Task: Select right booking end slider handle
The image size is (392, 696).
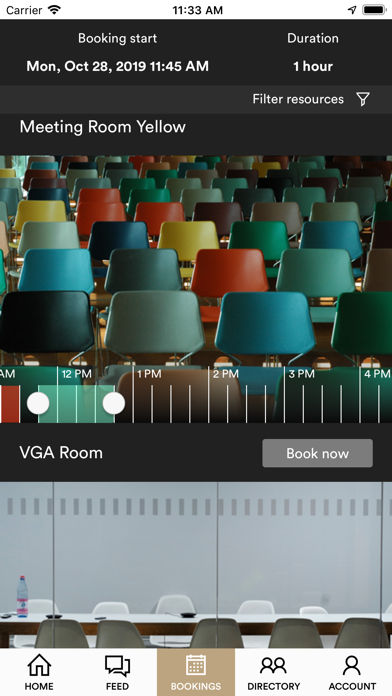Action: tap(114, 403)
